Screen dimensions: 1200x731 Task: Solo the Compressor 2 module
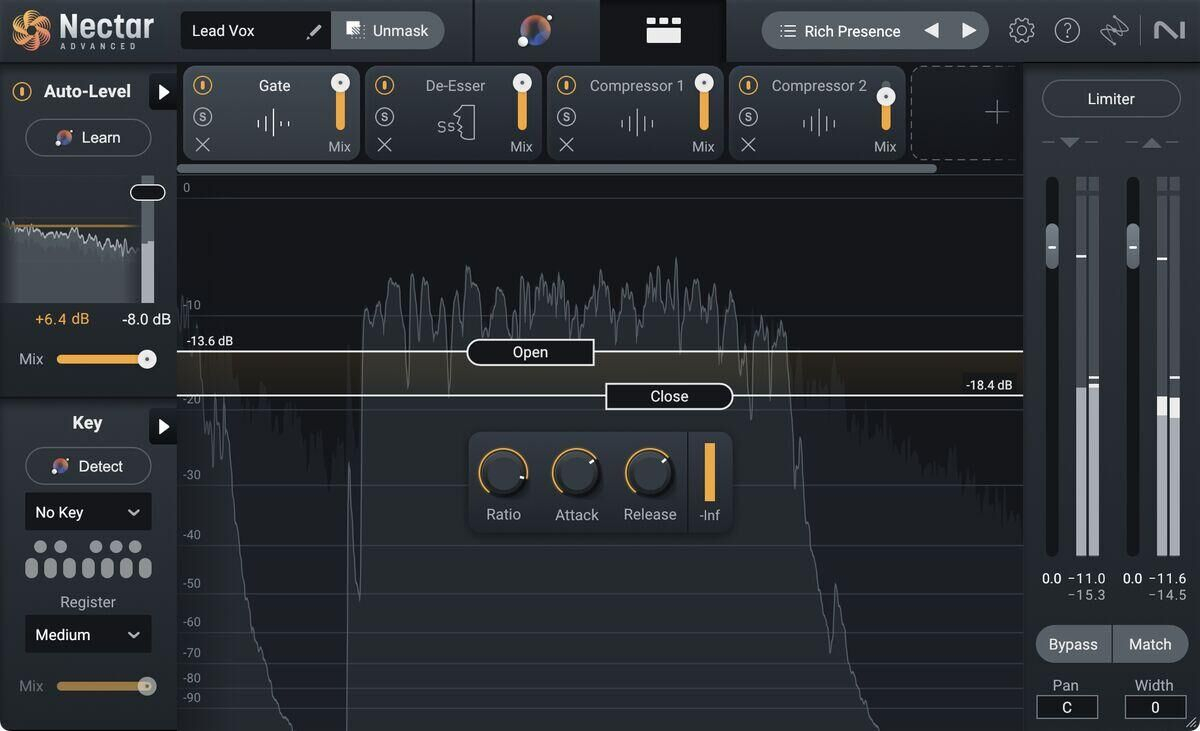[x=749, y=117]
